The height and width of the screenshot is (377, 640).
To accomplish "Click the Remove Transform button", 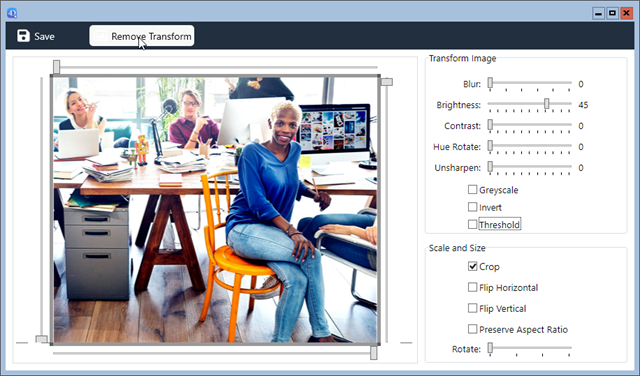I will click(142, 36).
